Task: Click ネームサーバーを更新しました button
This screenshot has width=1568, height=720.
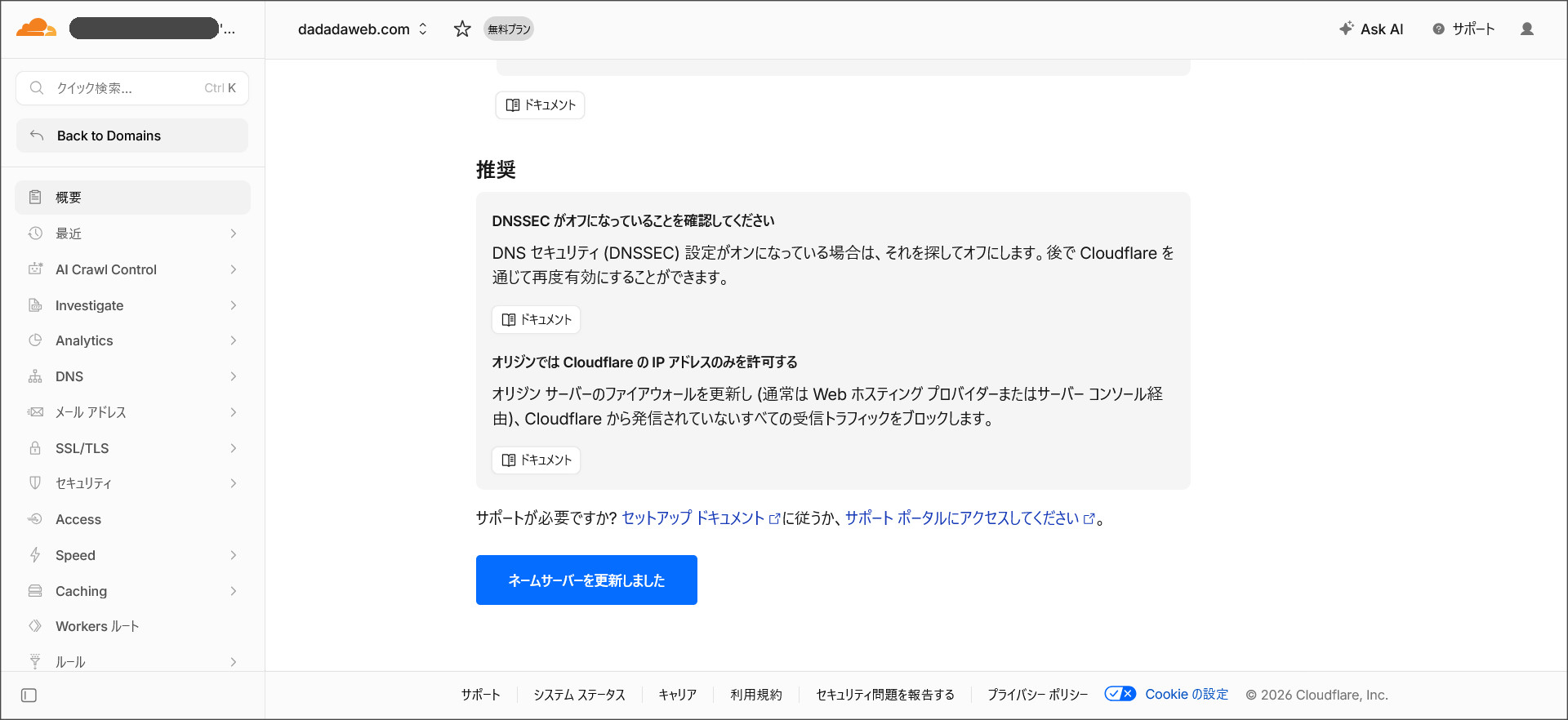Action: coord(586,580)
